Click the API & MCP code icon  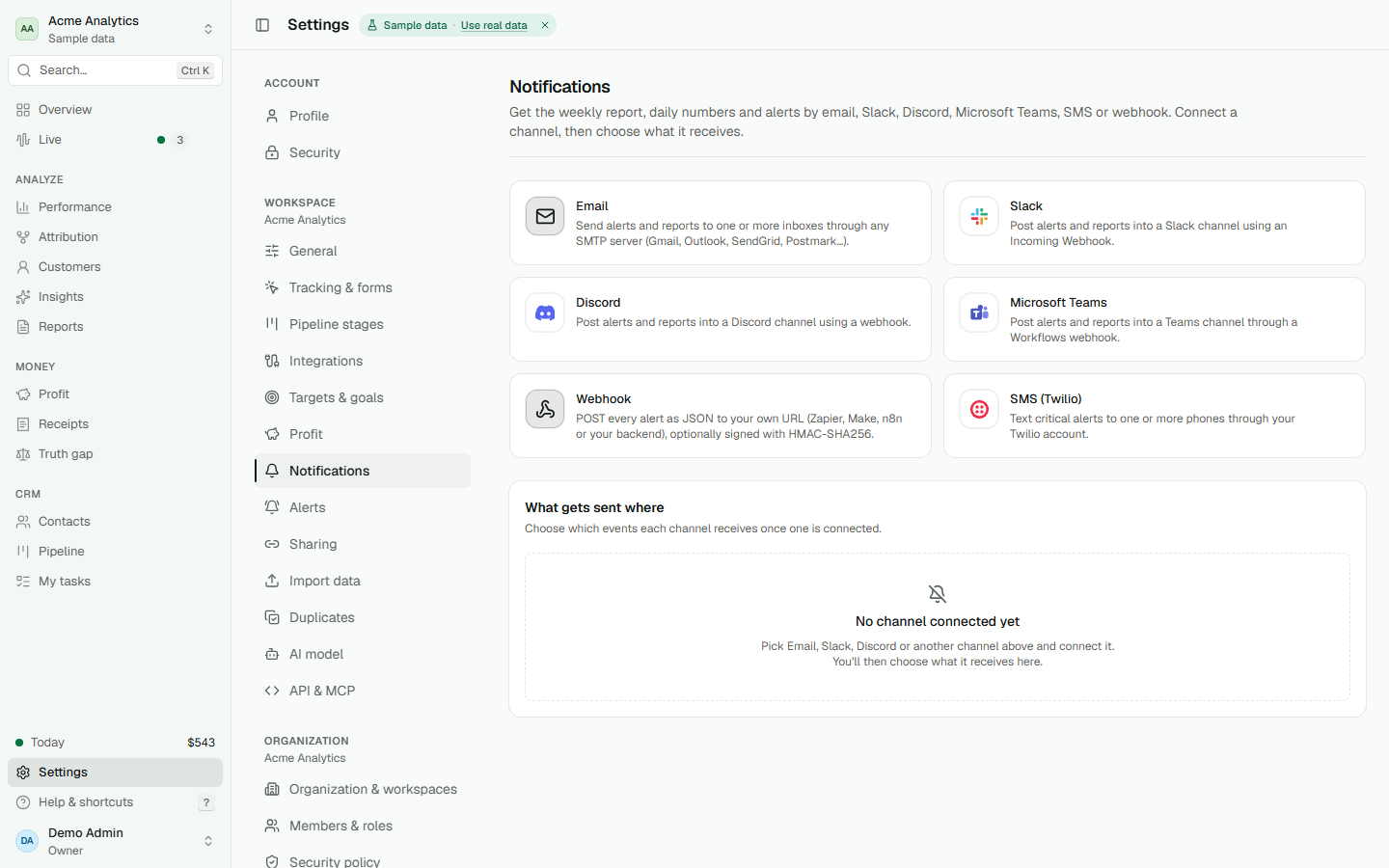pos(272,691)
